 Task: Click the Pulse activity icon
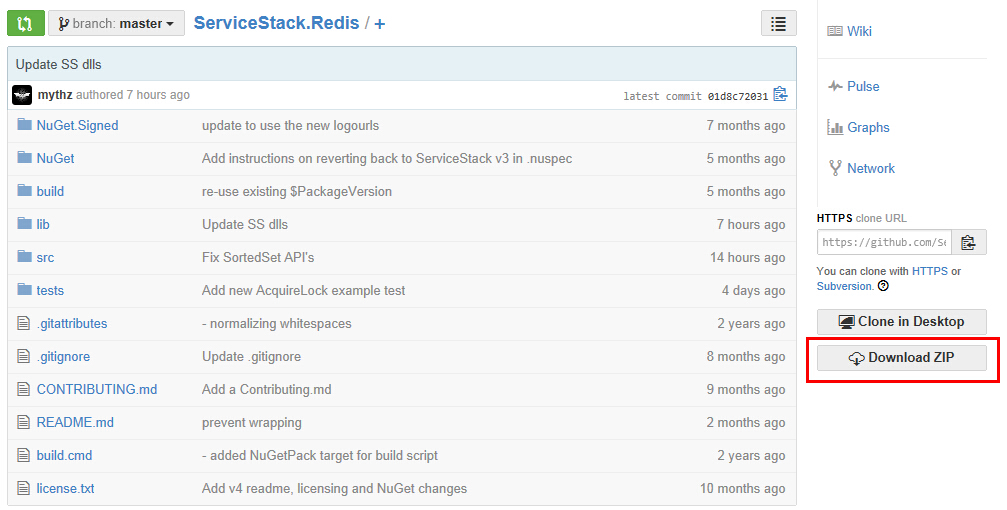pos(835,85)
